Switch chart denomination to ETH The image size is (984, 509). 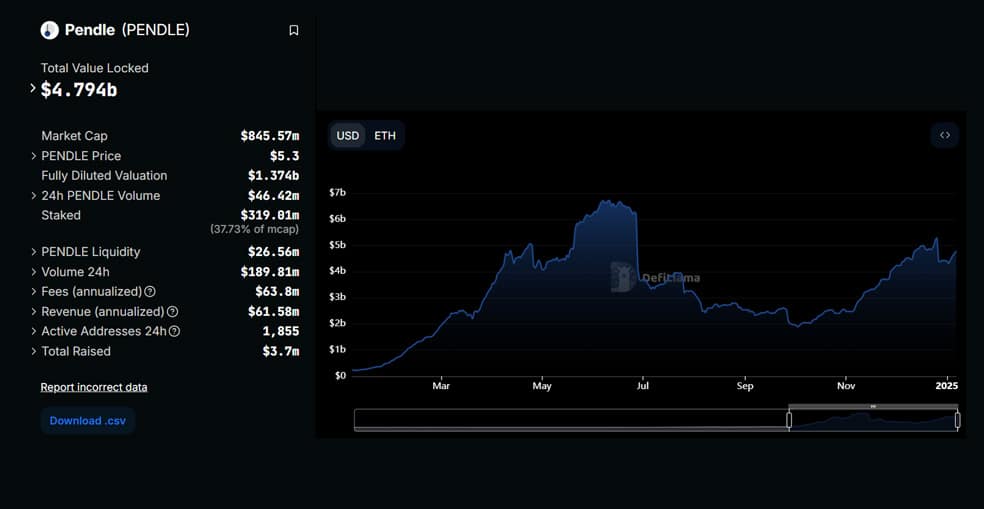click(x=385, y=136)
